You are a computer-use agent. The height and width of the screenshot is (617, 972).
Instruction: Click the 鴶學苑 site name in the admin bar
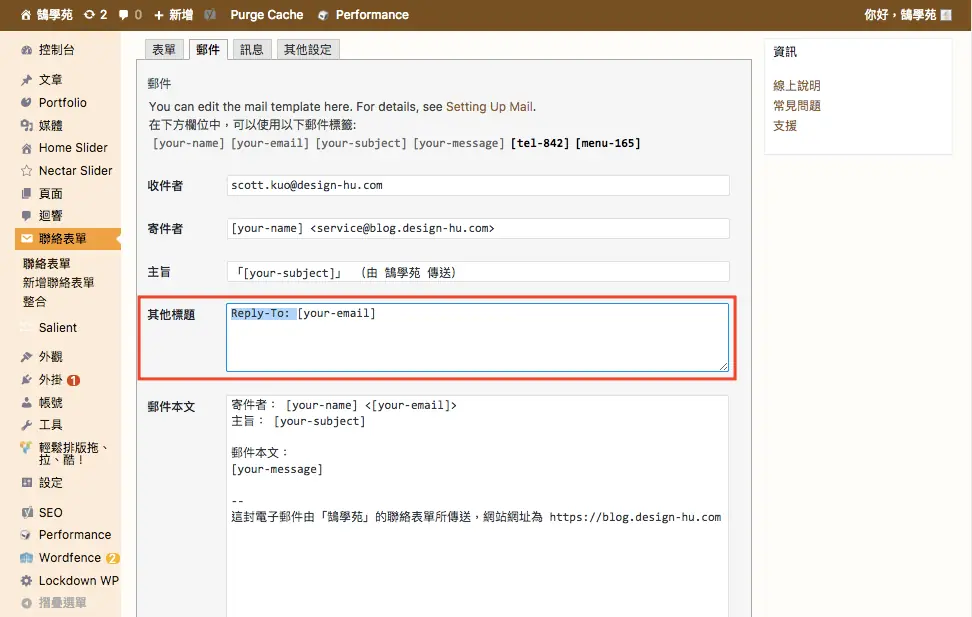tap(55, 15)
